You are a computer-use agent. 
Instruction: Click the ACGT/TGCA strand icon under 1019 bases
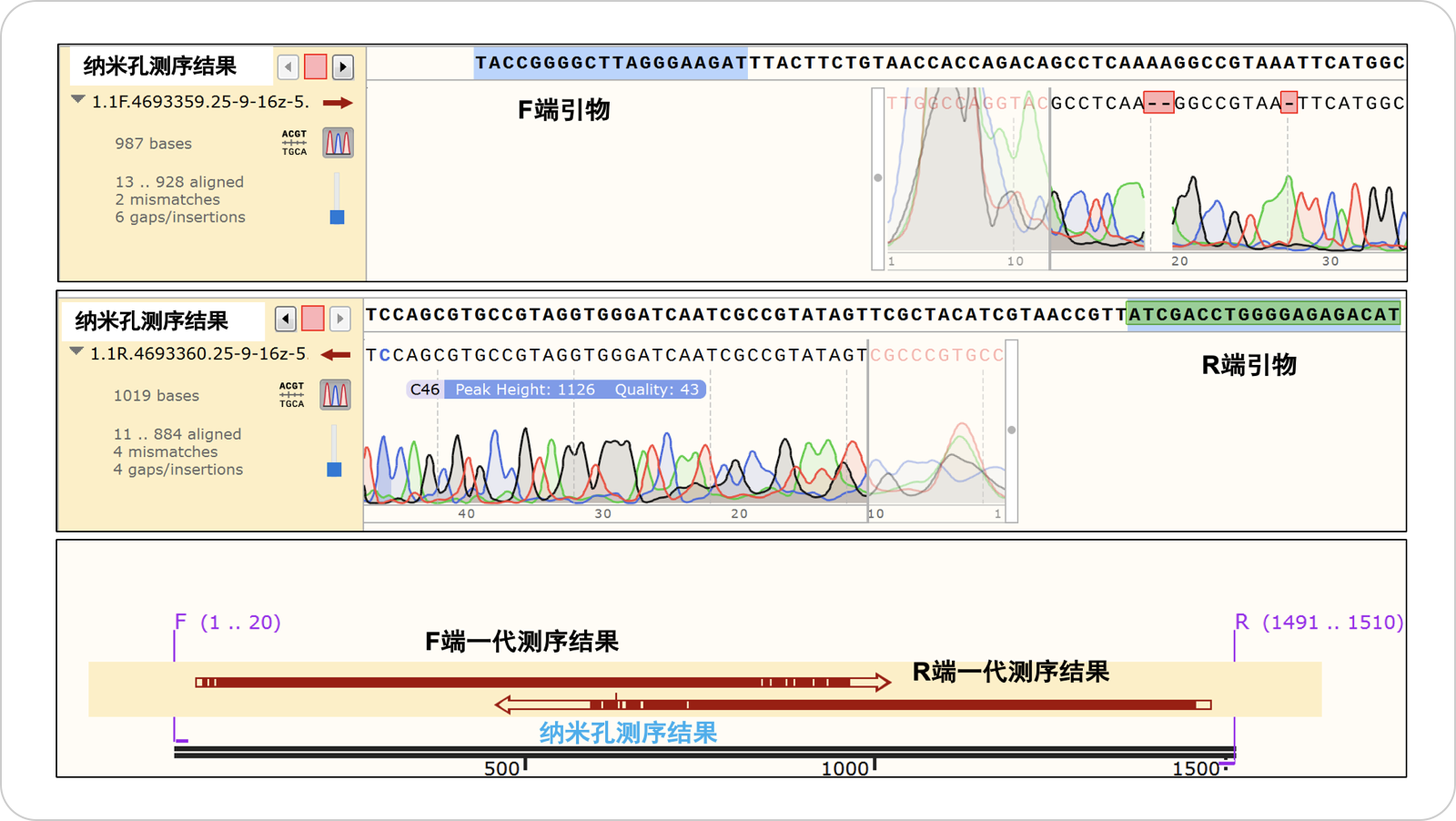point(291,395)
